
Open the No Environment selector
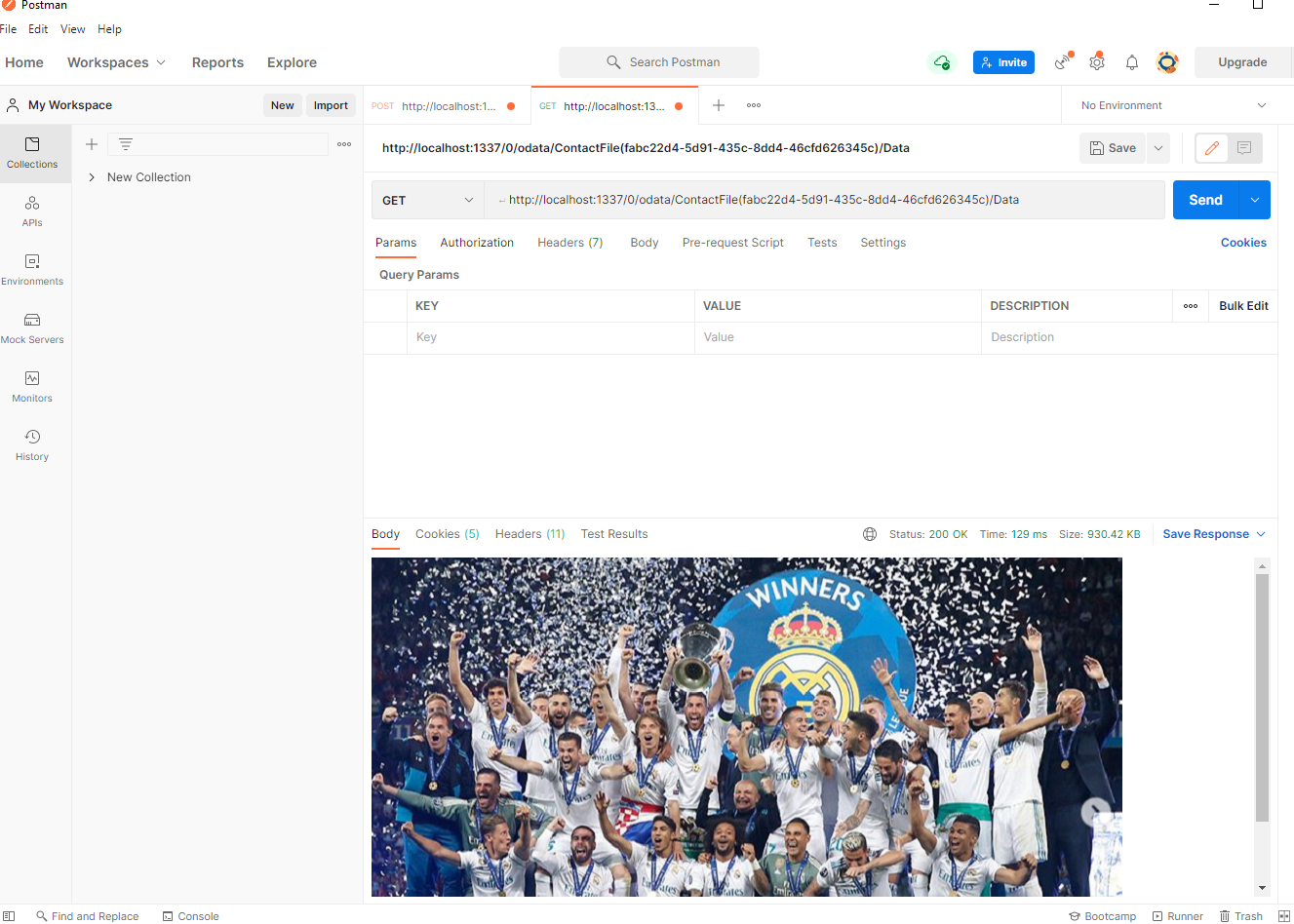click(1173, 105)
